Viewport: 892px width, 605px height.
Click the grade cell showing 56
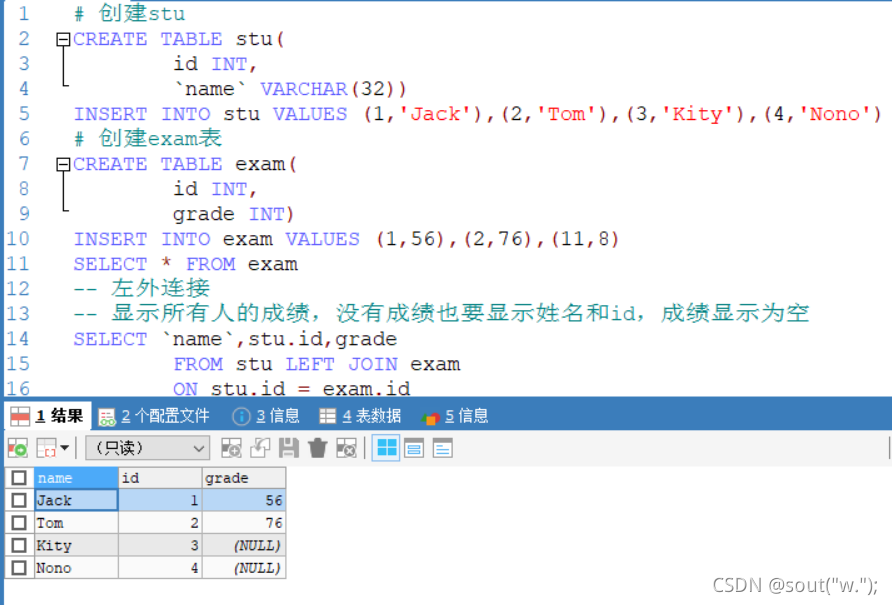pos(243,500)
